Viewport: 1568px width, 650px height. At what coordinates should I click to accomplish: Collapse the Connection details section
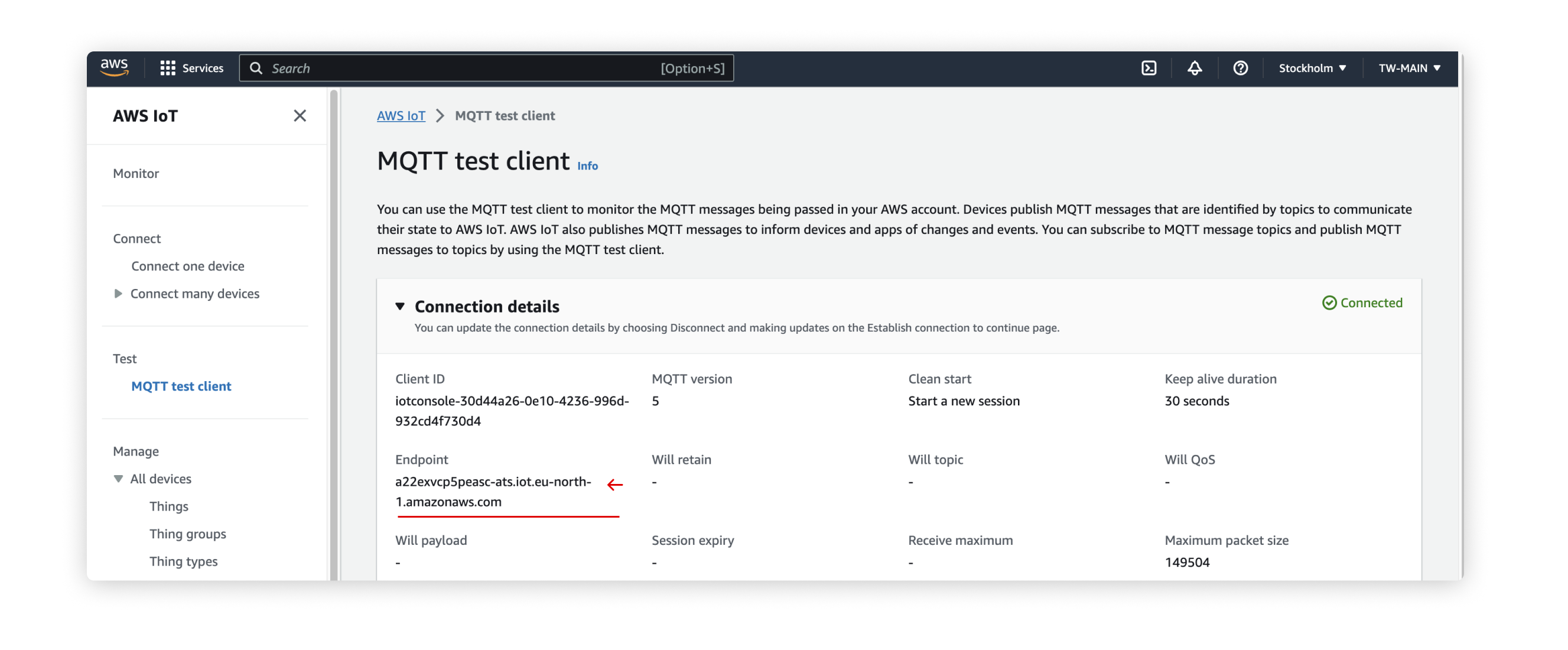point(401,307)
